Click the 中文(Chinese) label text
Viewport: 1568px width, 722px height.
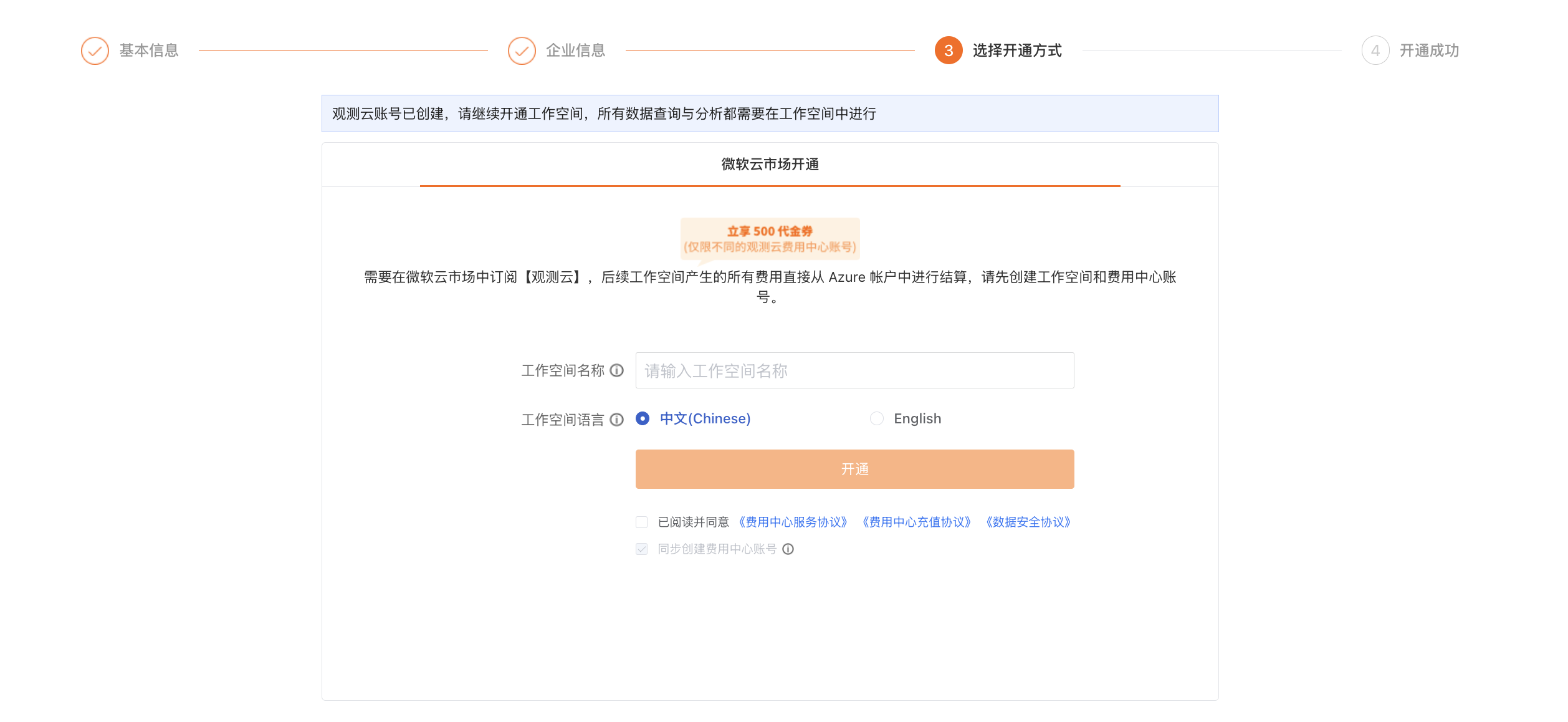(x=705, y=418)
